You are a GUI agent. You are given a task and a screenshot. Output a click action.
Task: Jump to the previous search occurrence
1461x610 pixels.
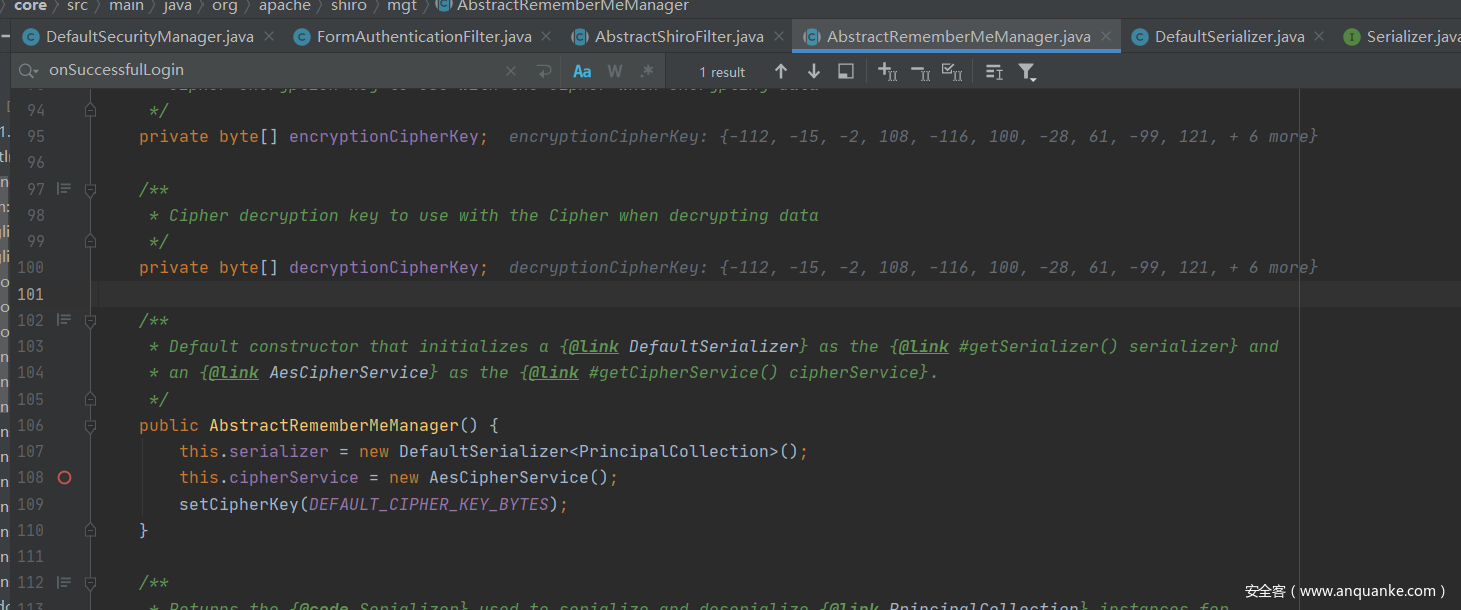pos(781,71)
